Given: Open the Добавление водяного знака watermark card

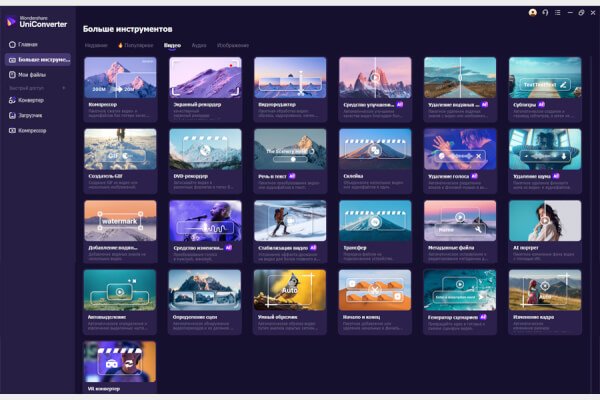Looking at the screenshot, I should click(x=120, y=232).
